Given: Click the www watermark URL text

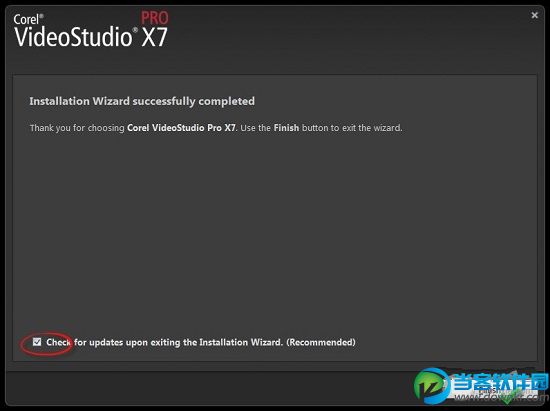Looking at the screenshot, I should pos(502,397).
